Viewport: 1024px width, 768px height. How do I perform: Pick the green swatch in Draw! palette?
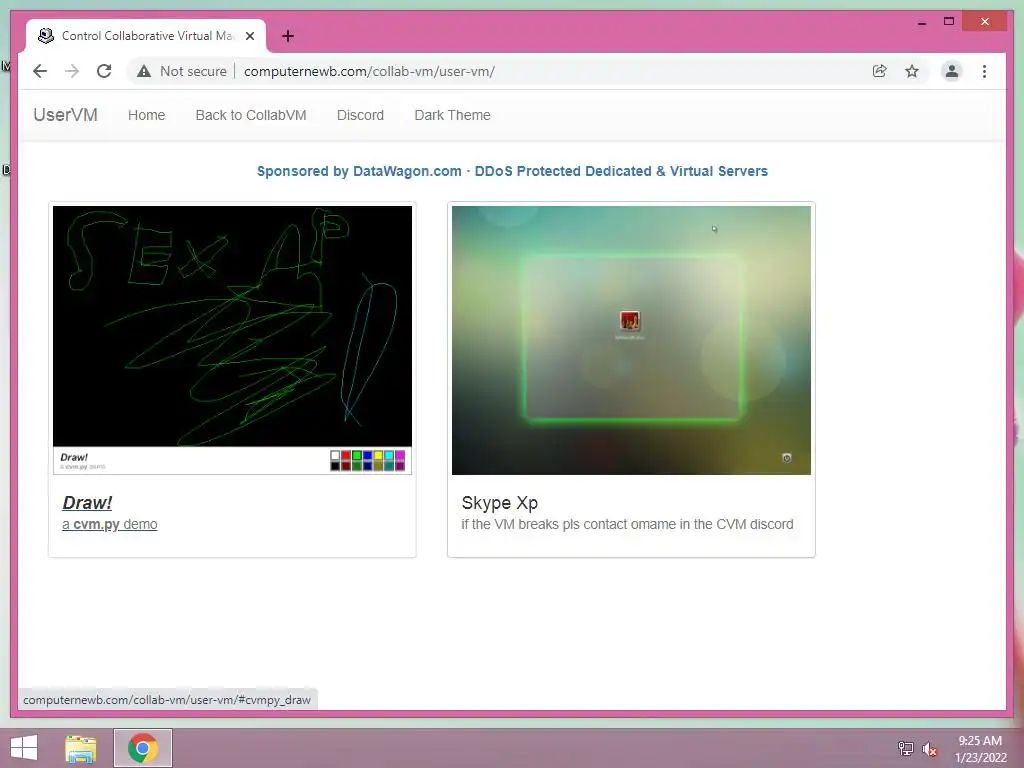coord(357,455)
